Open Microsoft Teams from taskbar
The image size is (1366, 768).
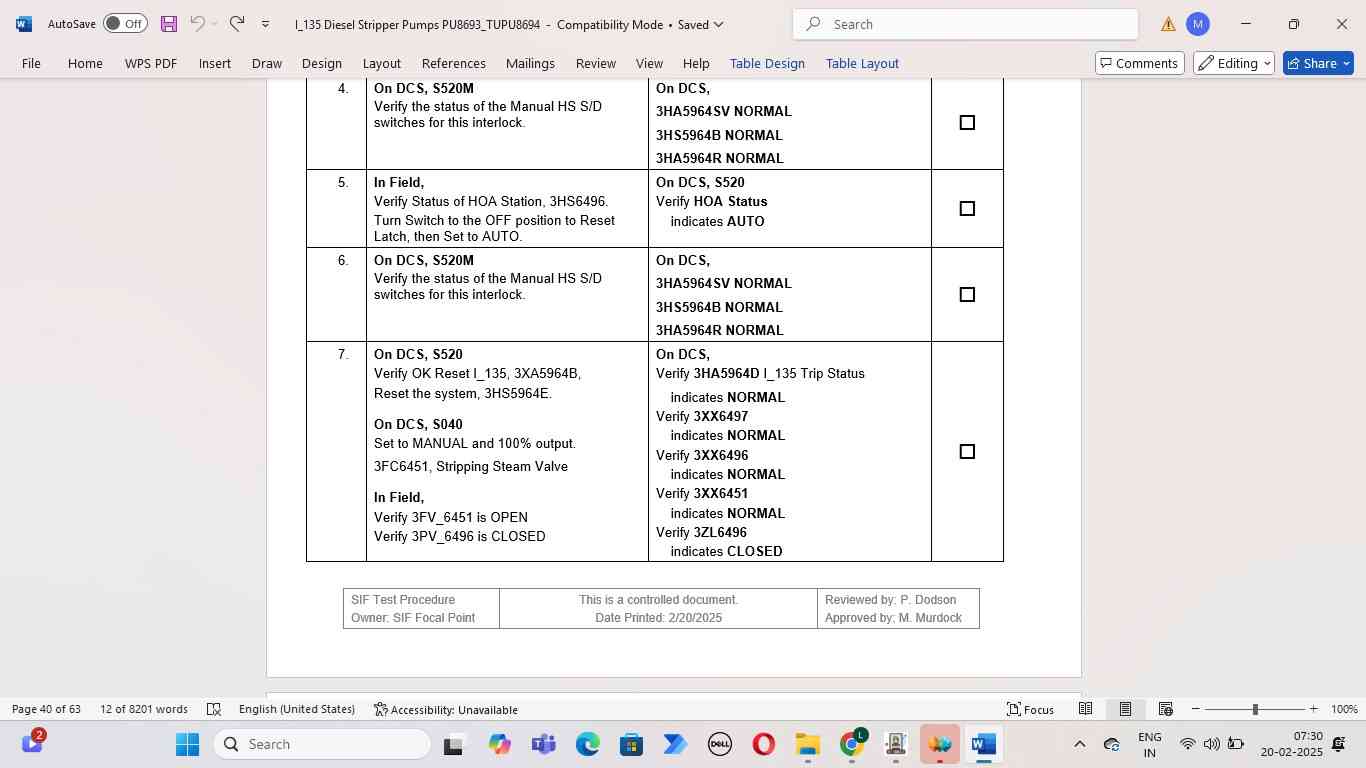point(543,744)
